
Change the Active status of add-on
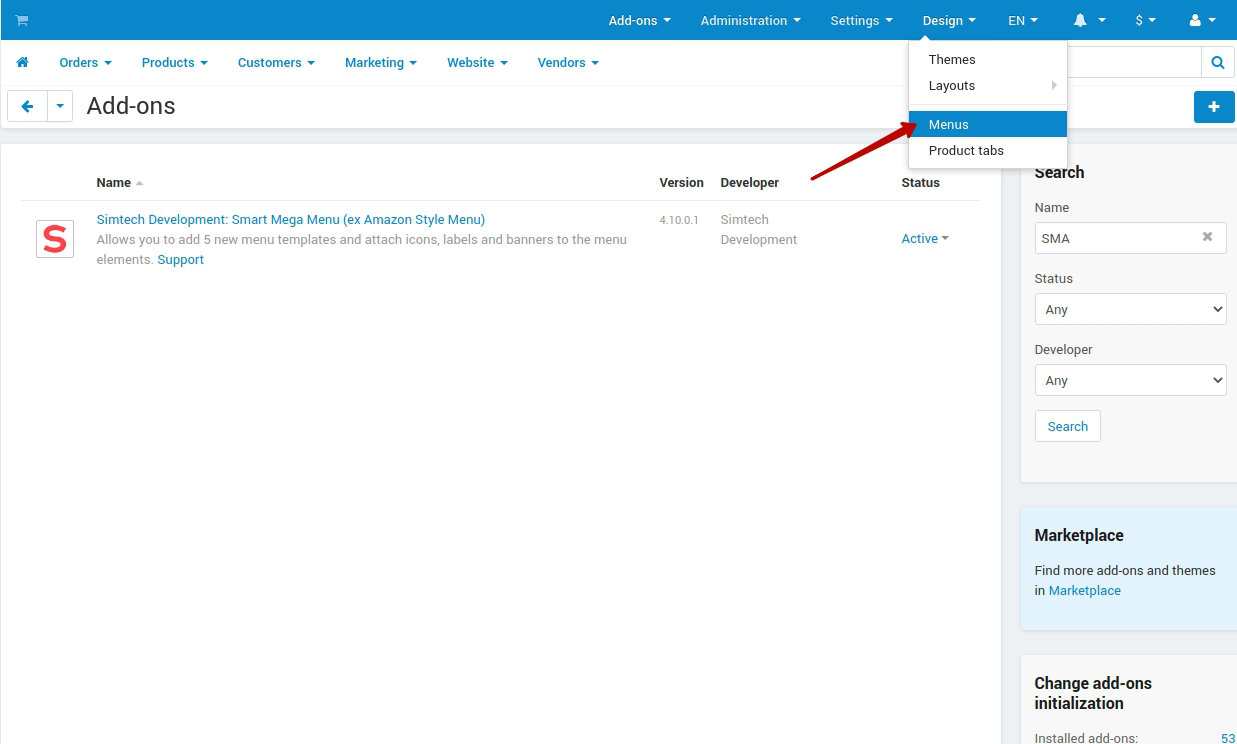[925, 238]
